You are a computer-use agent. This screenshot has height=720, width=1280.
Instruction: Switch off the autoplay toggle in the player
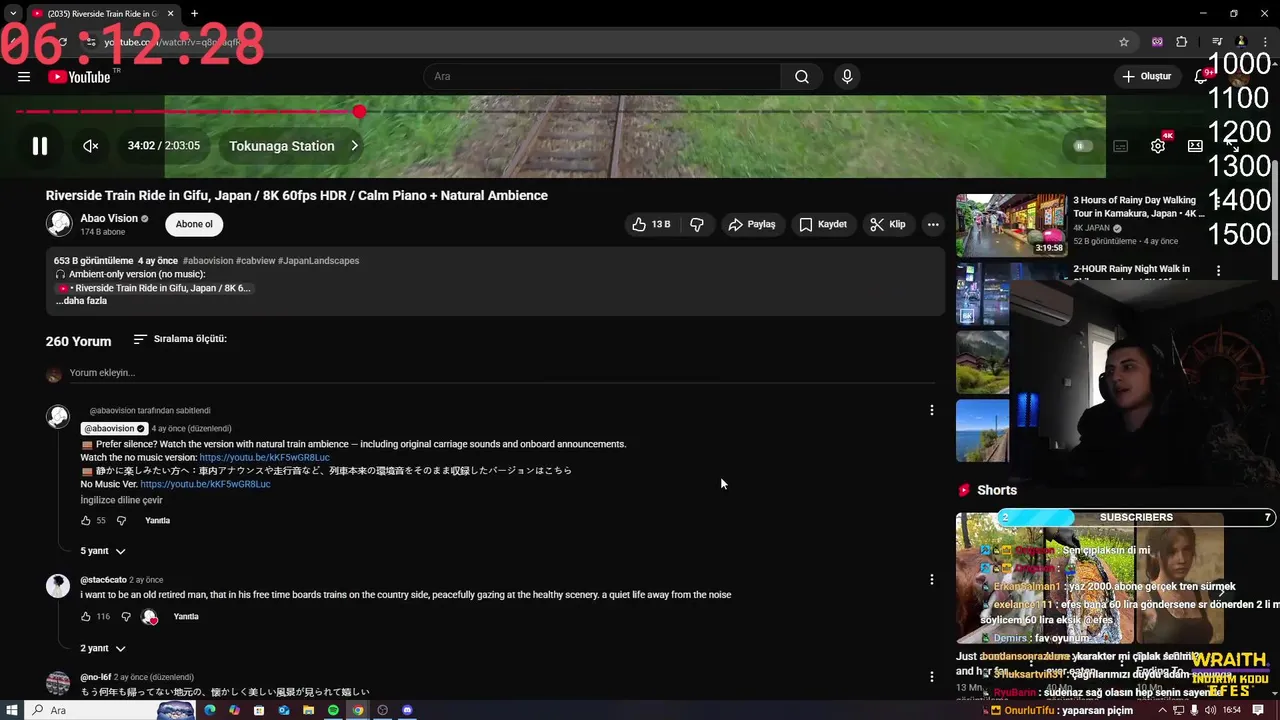point(1081,146)
